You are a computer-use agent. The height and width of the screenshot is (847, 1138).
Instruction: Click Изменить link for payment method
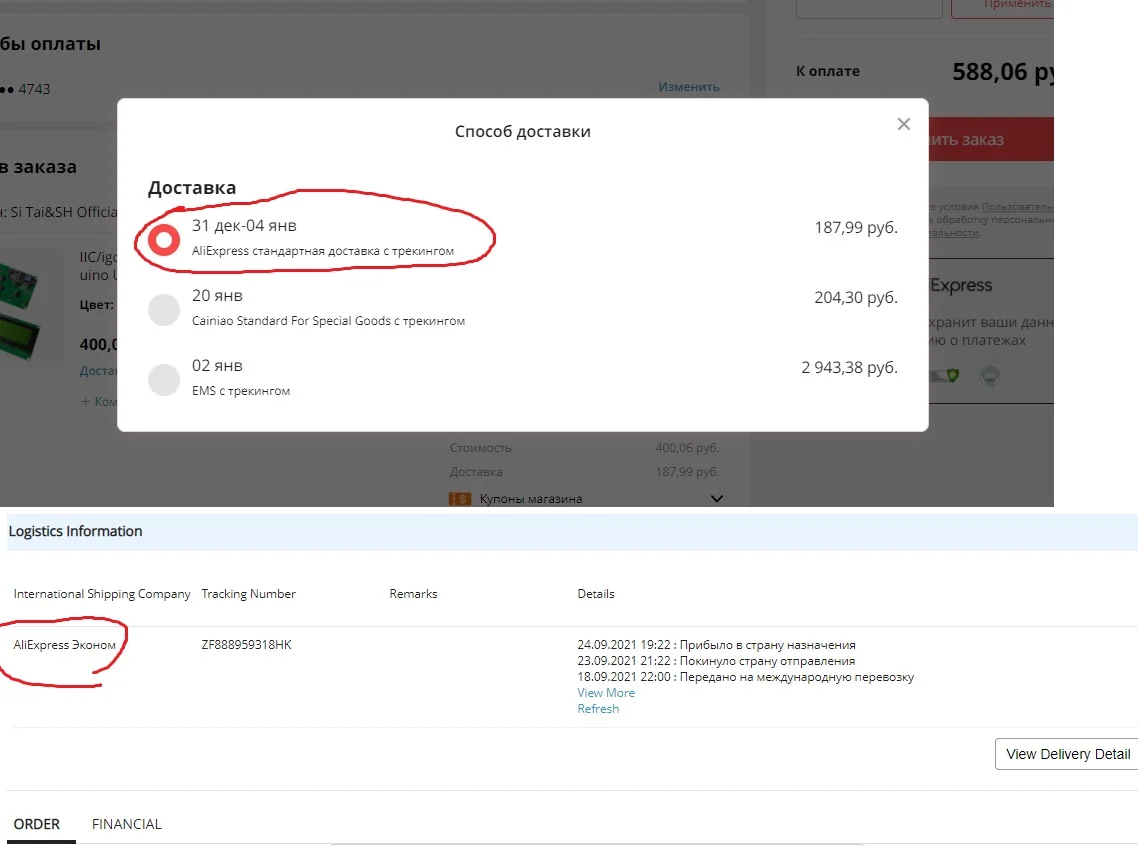coord(689,86)
